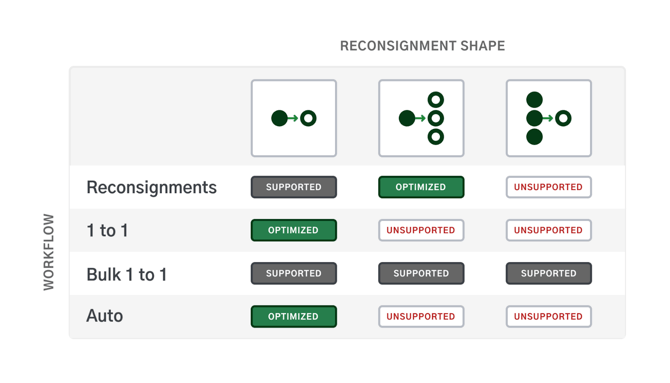Click the one-to-one reconsignment shape icon
The image size is (670, 383).
coord(294,118)
